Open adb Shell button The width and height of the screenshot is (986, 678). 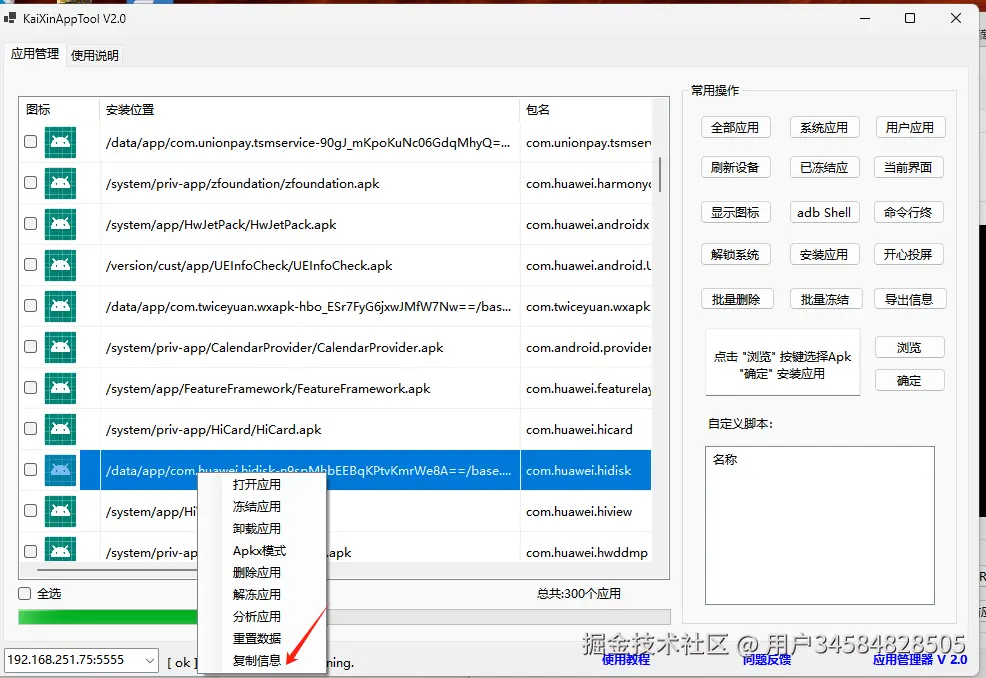coord(824,213)
